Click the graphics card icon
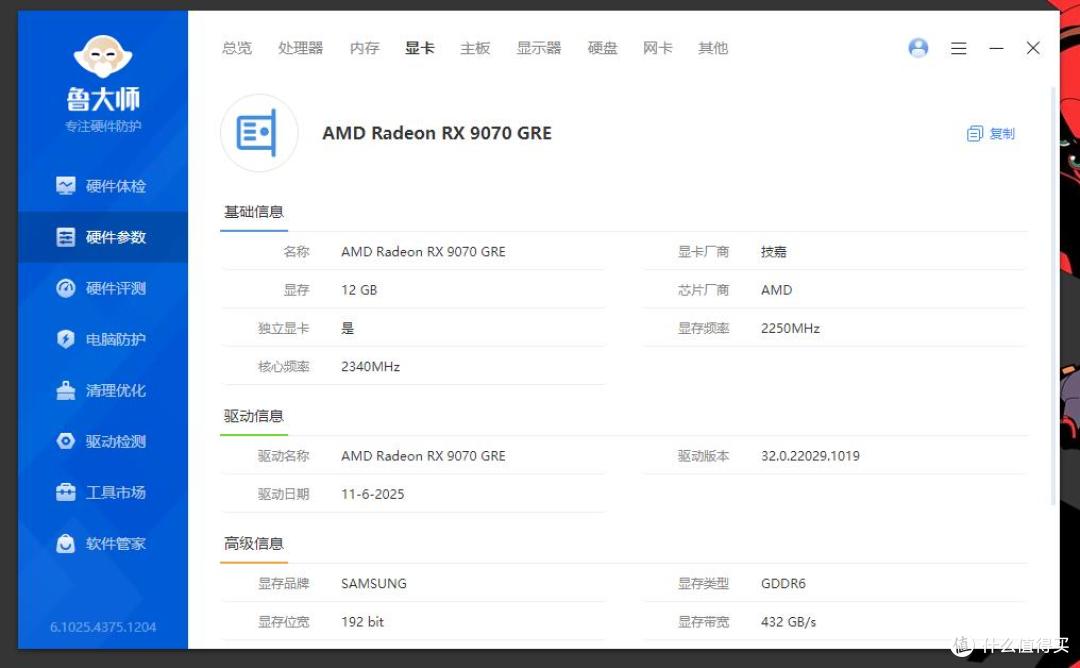Image resolution: width=1080 pixels, height=668 pixels. (x=259, y=132)
